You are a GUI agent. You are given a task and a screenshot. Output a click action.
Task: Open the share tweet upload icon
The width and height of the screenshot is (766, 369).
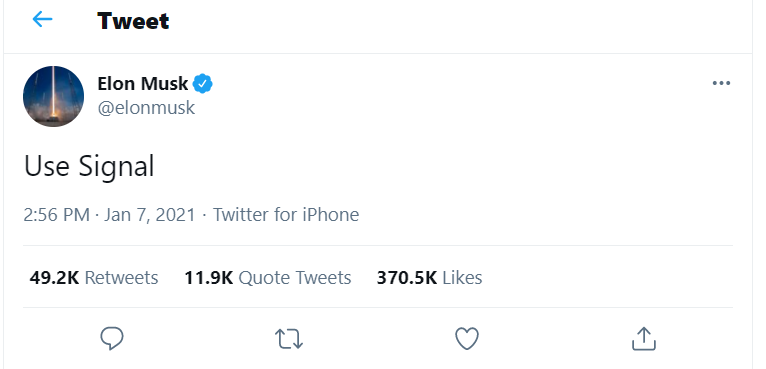[x=643, y=338]
